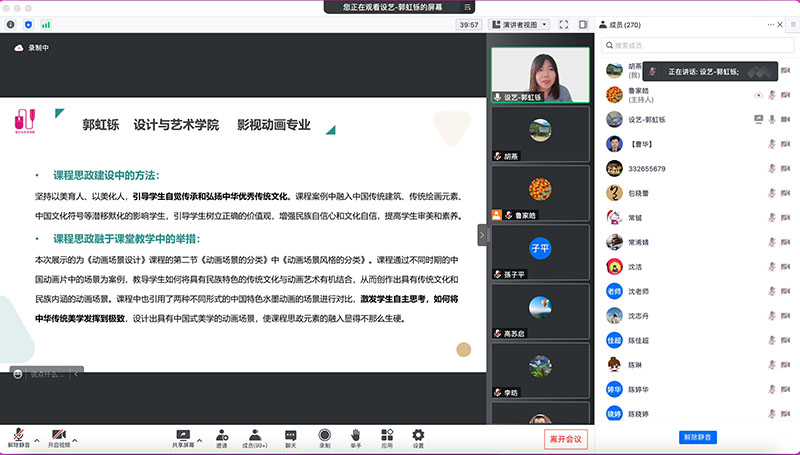Image resolution: width=800 pixels, height=455 pixels.
Task: Turn on the camera video
Action: (60, 437)
